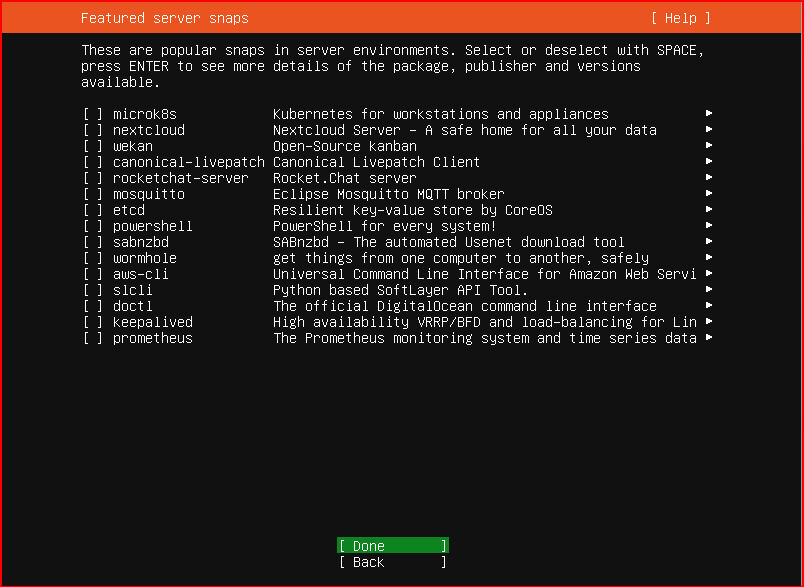Screen dimensions: 804x587
Task: Click 'PowerShell for every system!' description
Action: pyautogui.click(x=385, y=226)
